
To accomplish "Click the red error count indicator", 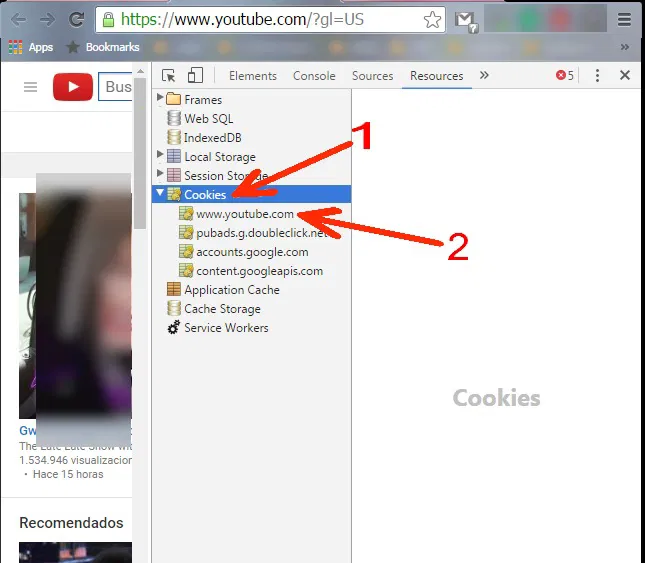I will point(565,76).
